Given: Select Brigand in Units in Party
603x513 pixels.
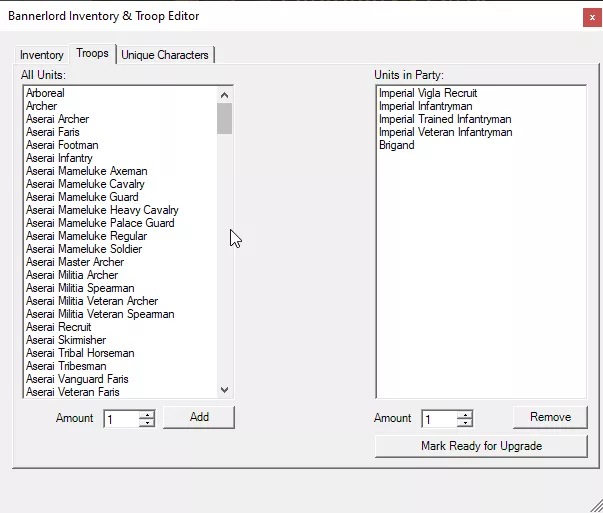Looking at the screenshot, I should point(481,145).
